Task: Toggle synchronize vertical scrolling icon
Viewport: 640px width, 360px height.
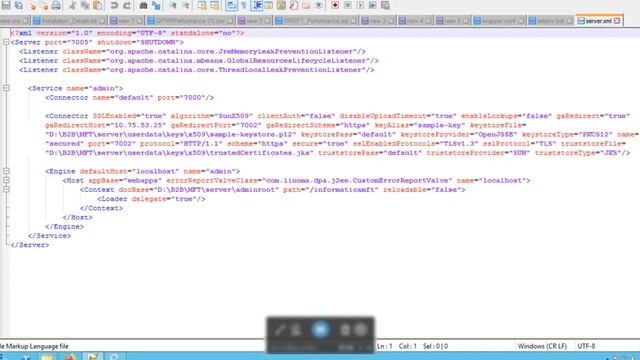Action: tap(202, 5)
